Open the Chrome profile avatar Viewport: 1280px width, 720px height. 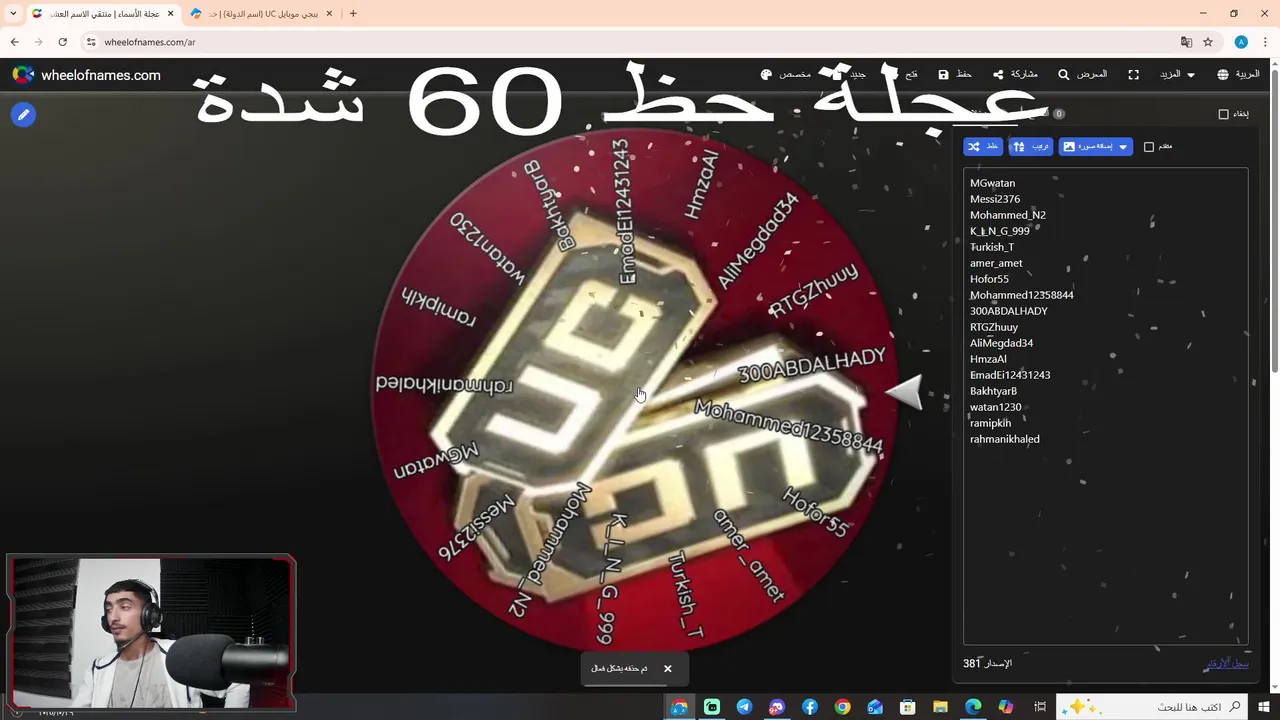(x=1241, y=42)
